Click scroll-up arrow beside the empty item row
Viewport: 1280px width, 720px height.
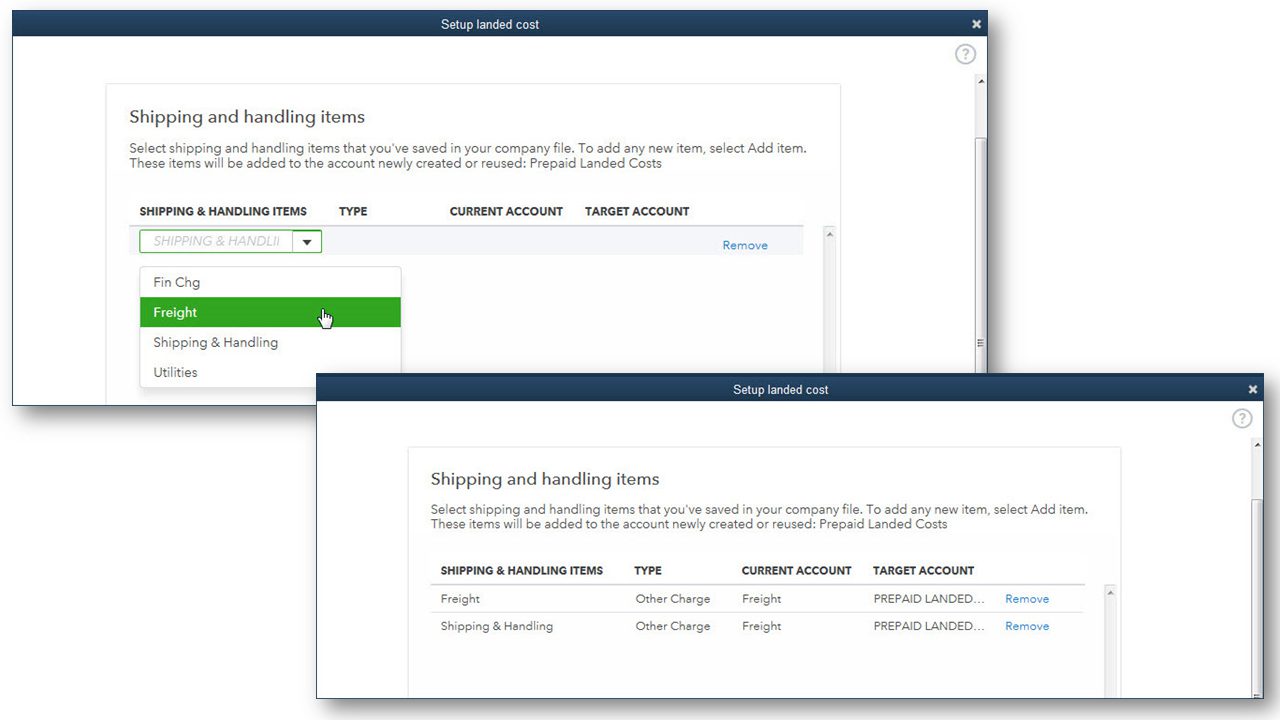pyautogui.click(x=829, y=234)
